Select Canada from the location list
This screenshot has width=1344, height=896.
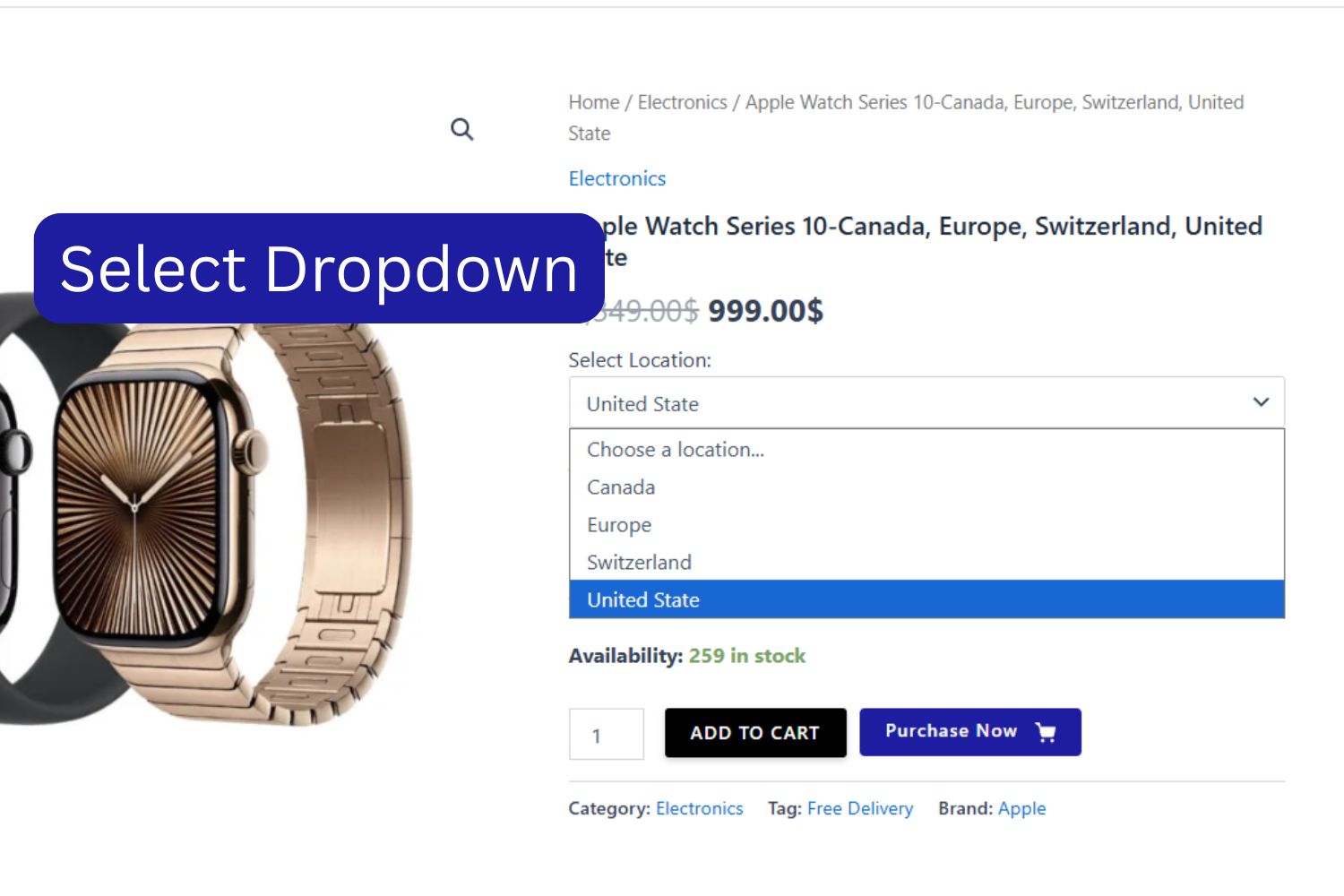click(x=621, y=487)
